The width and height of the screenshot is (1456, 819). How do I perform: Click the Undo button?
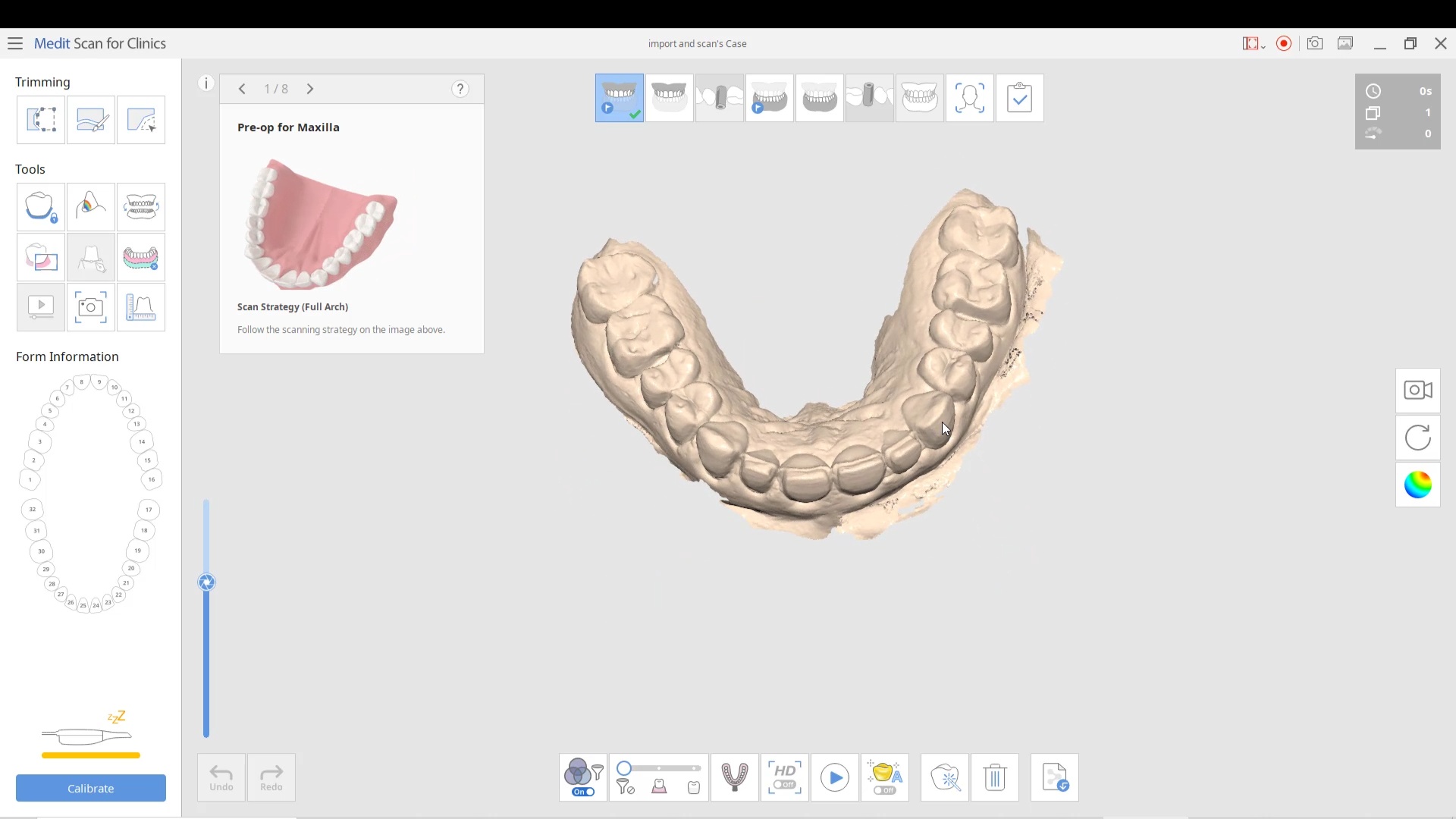221,777
